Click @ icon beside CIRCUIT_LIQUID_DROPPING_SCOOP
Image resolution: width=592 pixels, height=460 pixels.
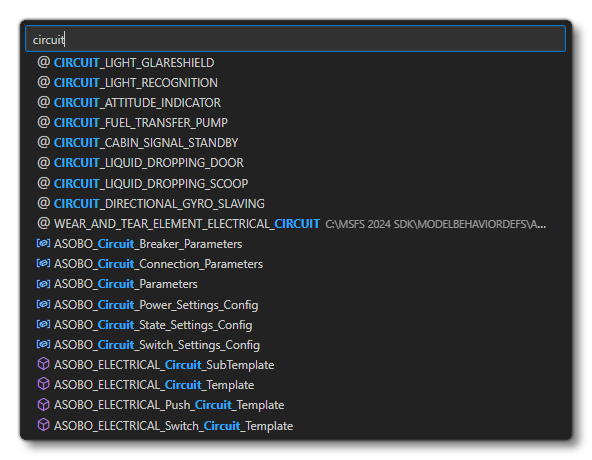coord(43,183)
